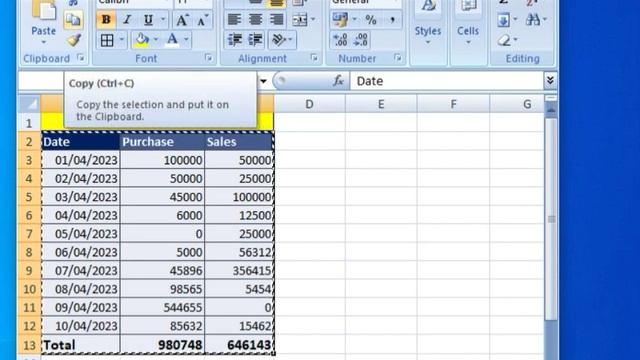640x360 pixels.
Task: Toggle Italic formatting
Action: pyautogui.click(x=127, y=20)
